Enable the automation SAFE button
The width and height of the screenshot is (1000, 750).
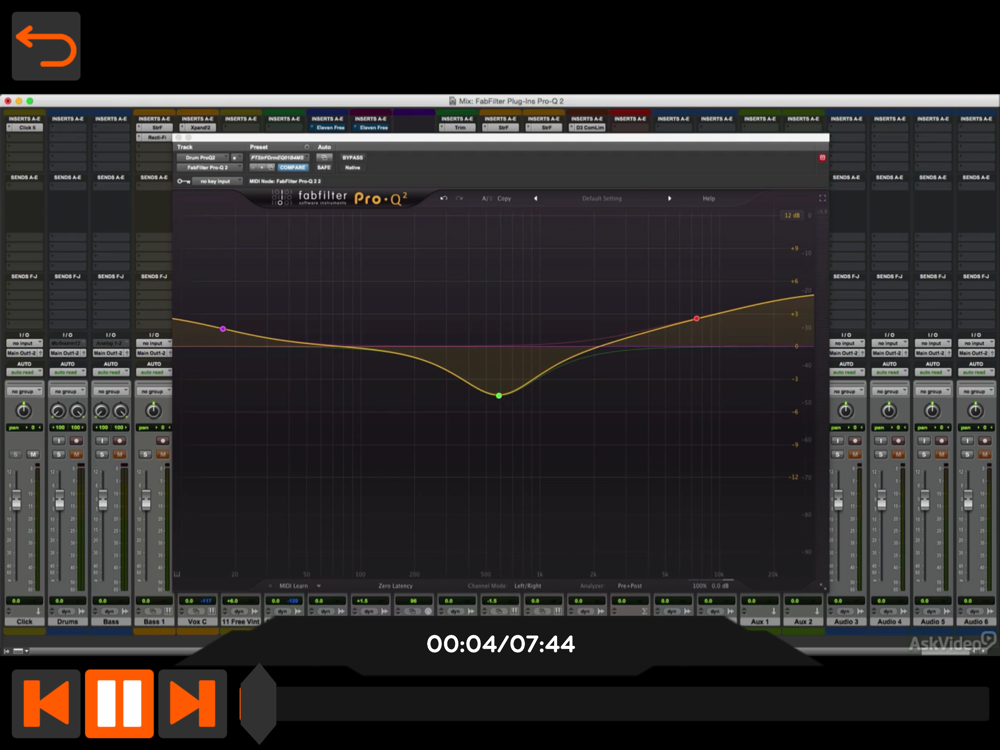tap(324, 167)
